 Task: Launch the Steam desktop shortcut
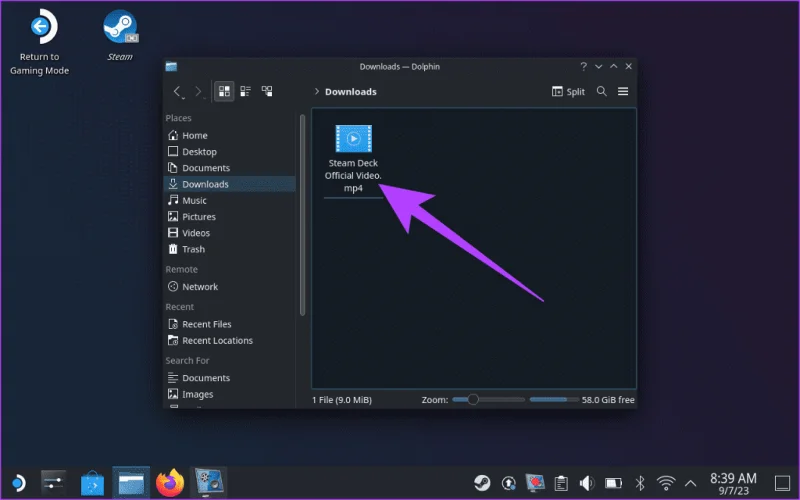pos(120,35)
